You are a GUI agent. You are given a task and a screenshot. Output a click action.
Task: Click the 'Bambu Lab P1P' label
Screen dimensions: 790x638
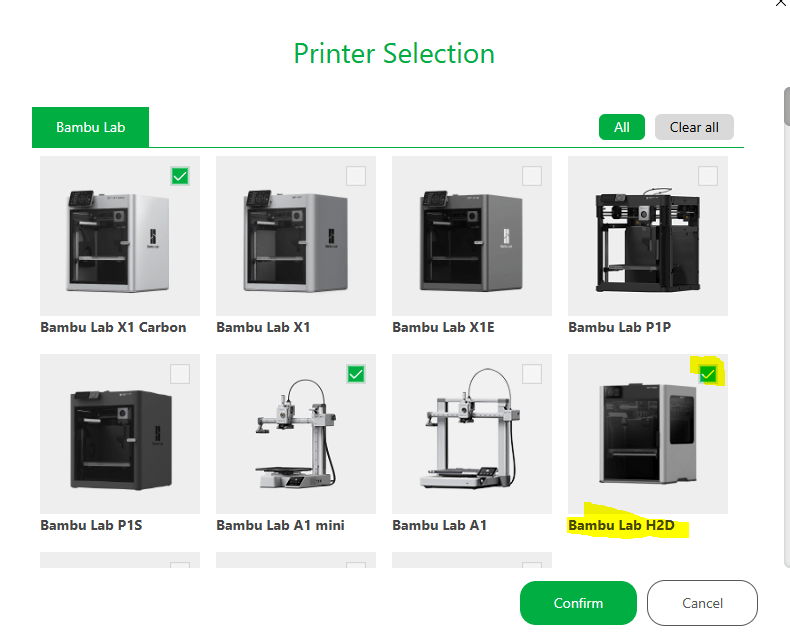620,328
